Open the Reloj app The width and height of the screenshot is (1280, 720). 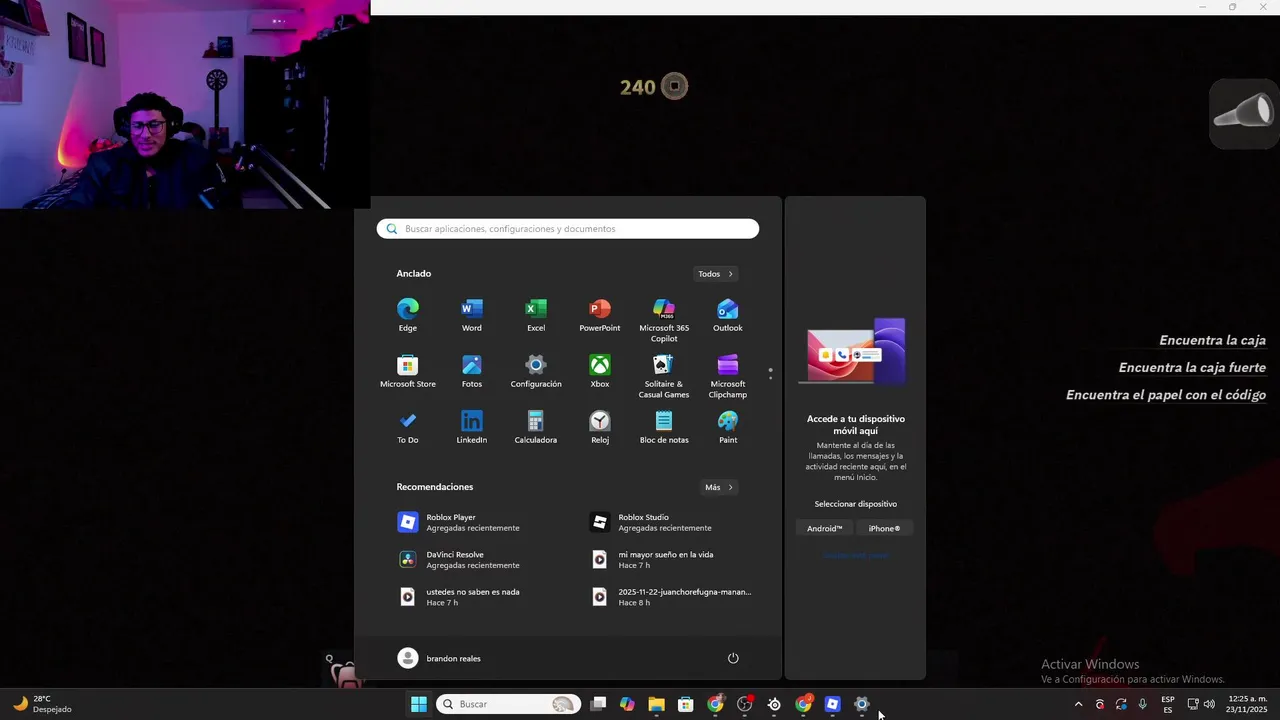tap(600, 427)
